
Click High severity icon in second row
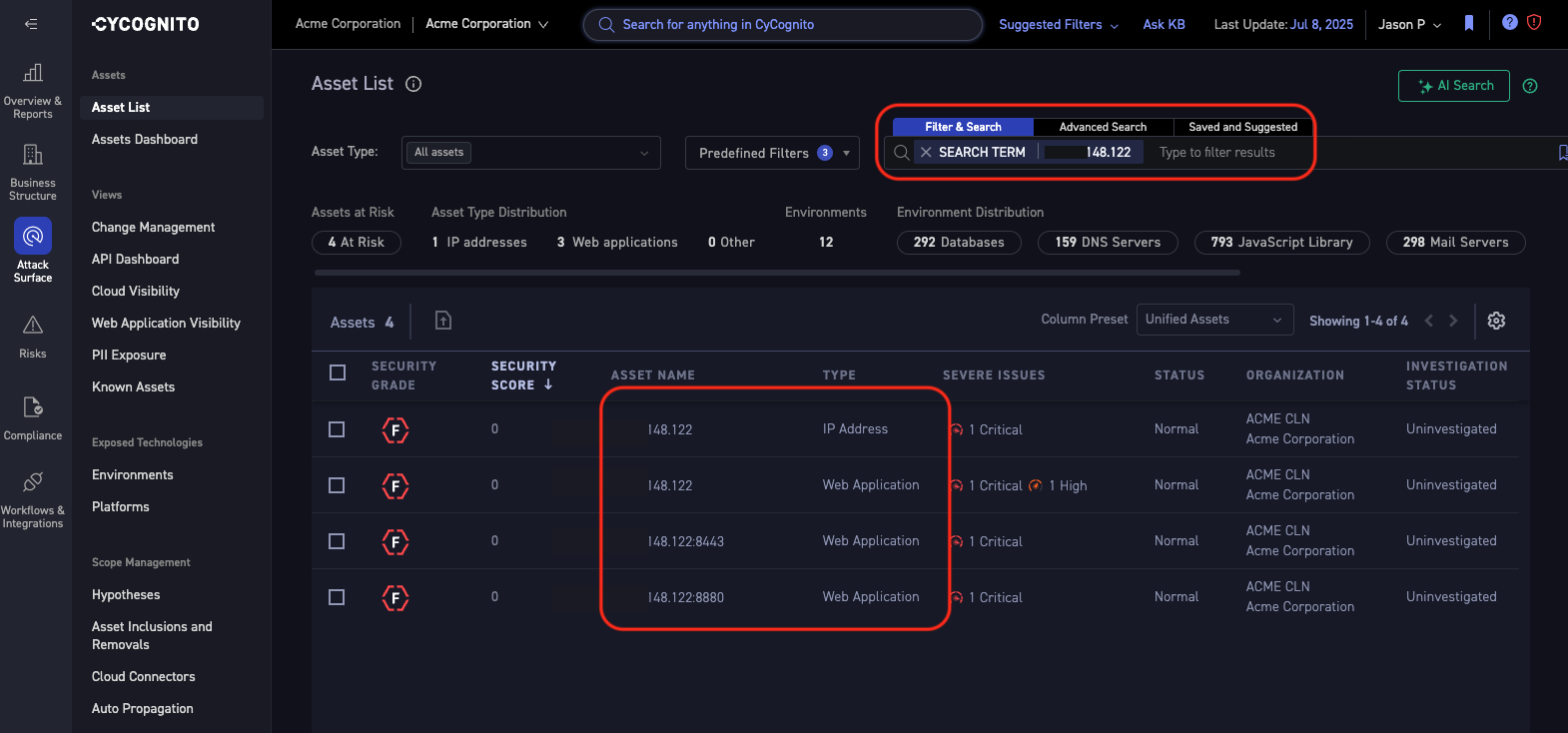1036,485
